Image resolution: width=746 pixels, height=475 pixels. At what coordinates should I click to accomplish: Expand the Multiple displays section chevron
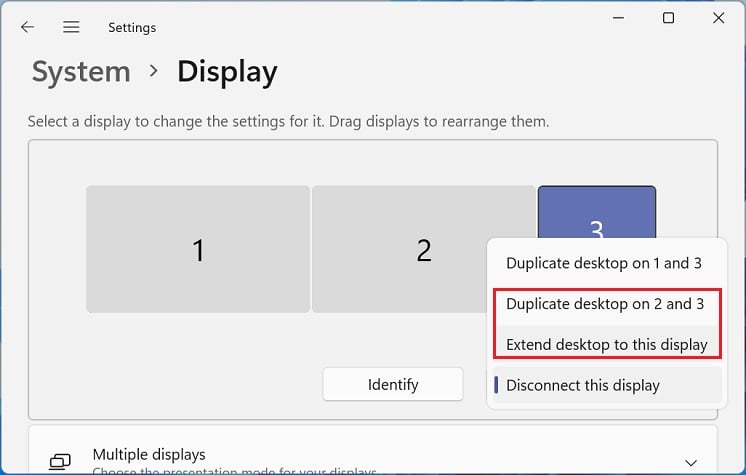(691, 462)
